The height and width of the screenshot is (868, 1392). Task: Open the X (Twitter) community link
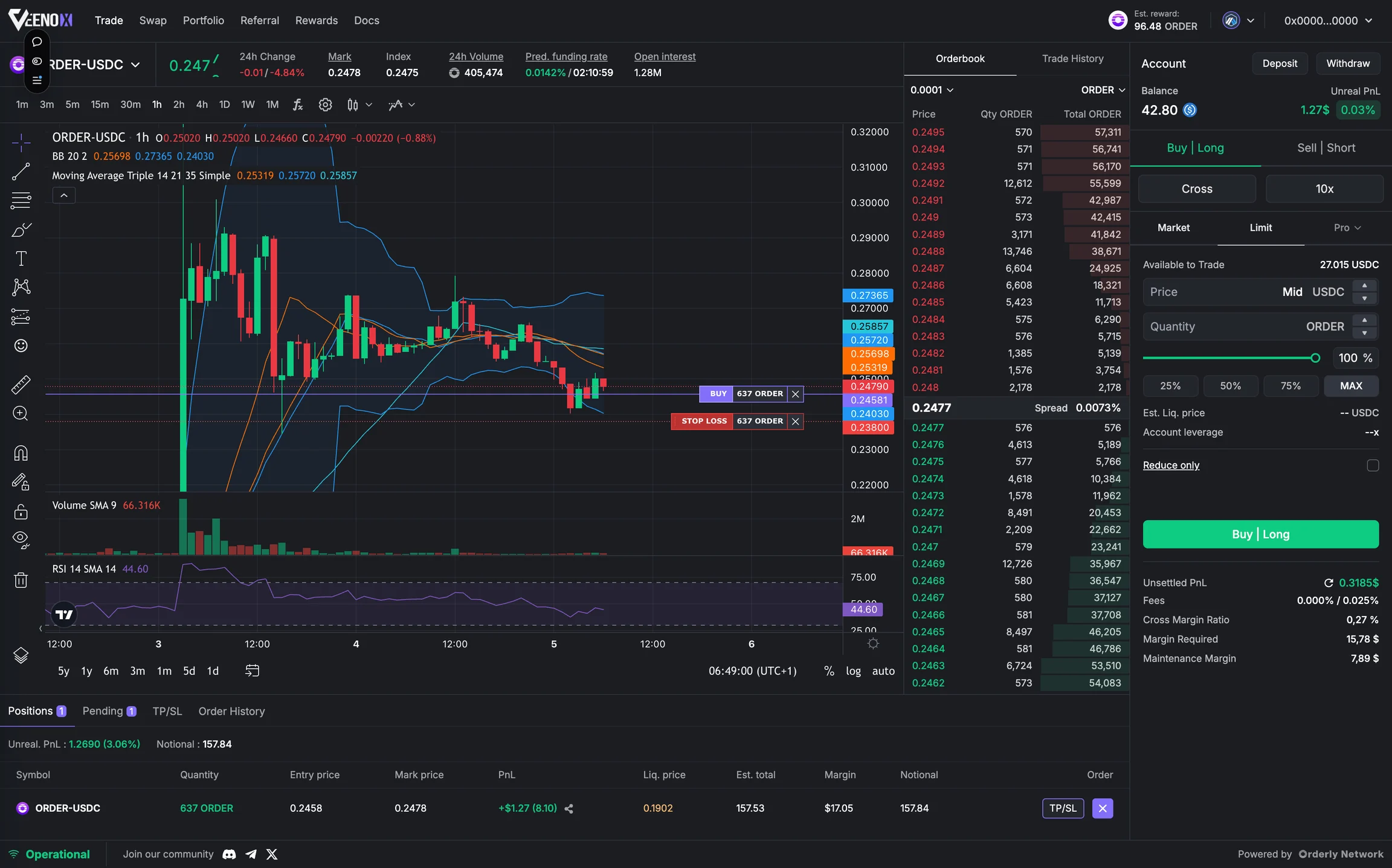(272, 855)
